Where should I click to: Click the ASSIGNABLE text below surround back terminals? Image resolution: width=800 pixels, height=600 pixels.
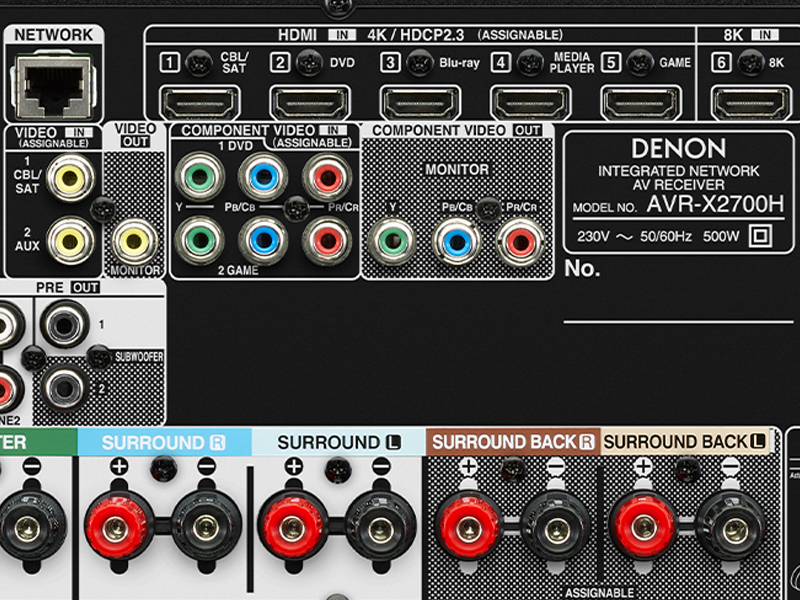tap(599, 593)
